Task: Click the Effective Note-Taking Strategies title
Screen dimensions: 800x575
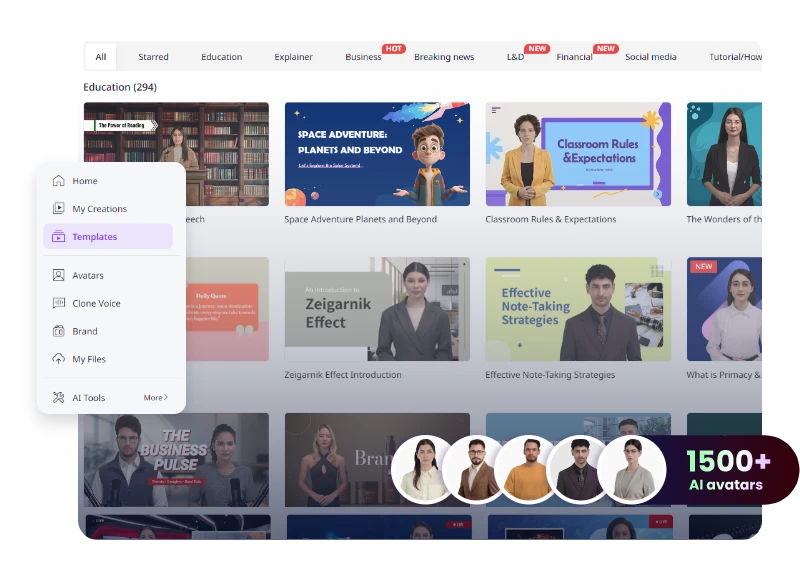Action: 550,374
